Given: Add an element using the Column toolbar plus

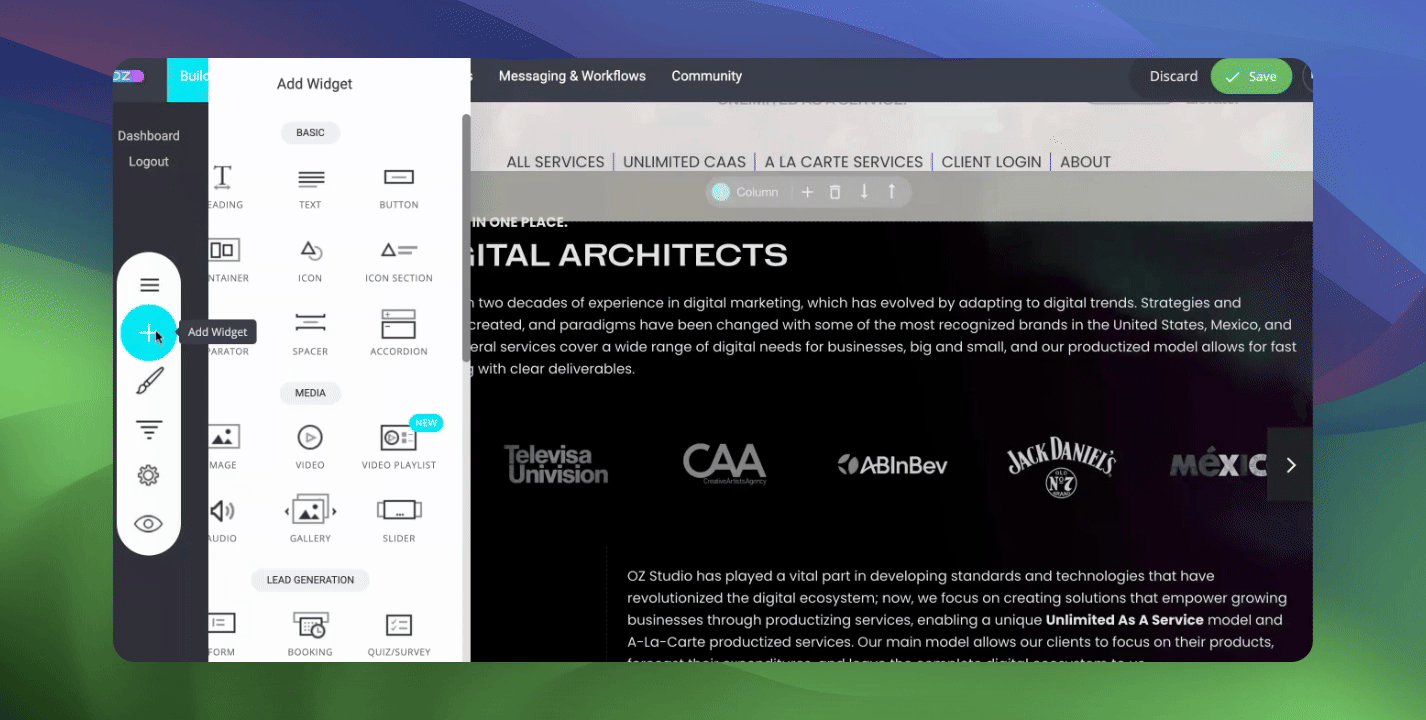Looking at the screenshot, I should 807,192.
